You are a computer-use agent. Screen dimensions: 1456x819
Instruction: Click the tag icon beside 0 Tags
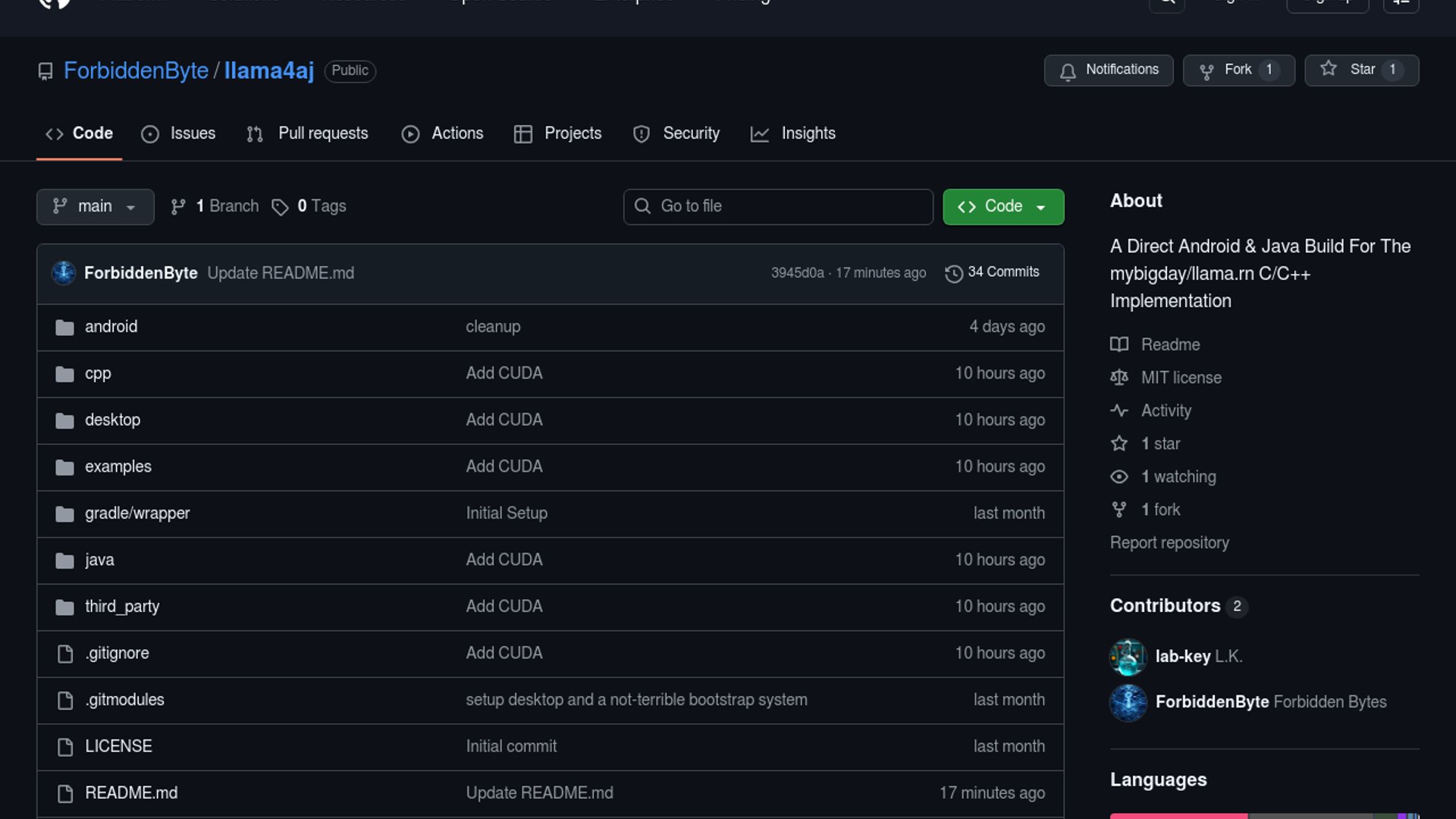click(x=280, y=207)
